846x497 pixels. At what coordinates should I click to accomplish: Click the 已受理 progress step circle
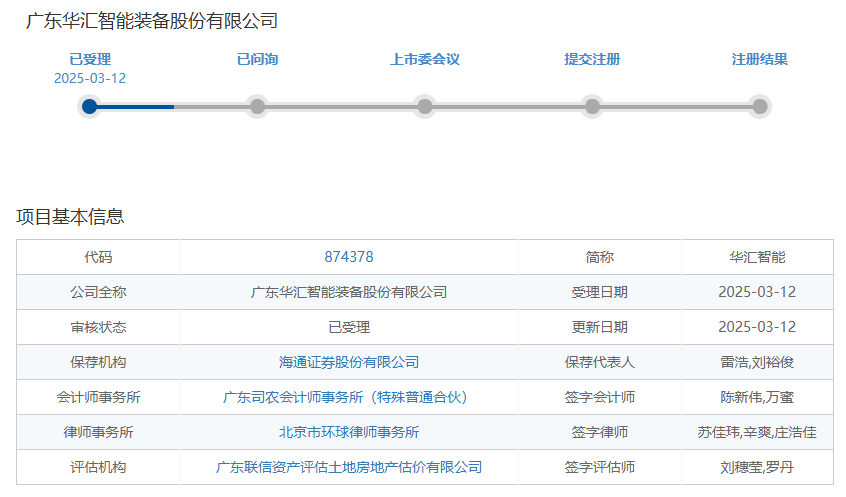point(90,106)
